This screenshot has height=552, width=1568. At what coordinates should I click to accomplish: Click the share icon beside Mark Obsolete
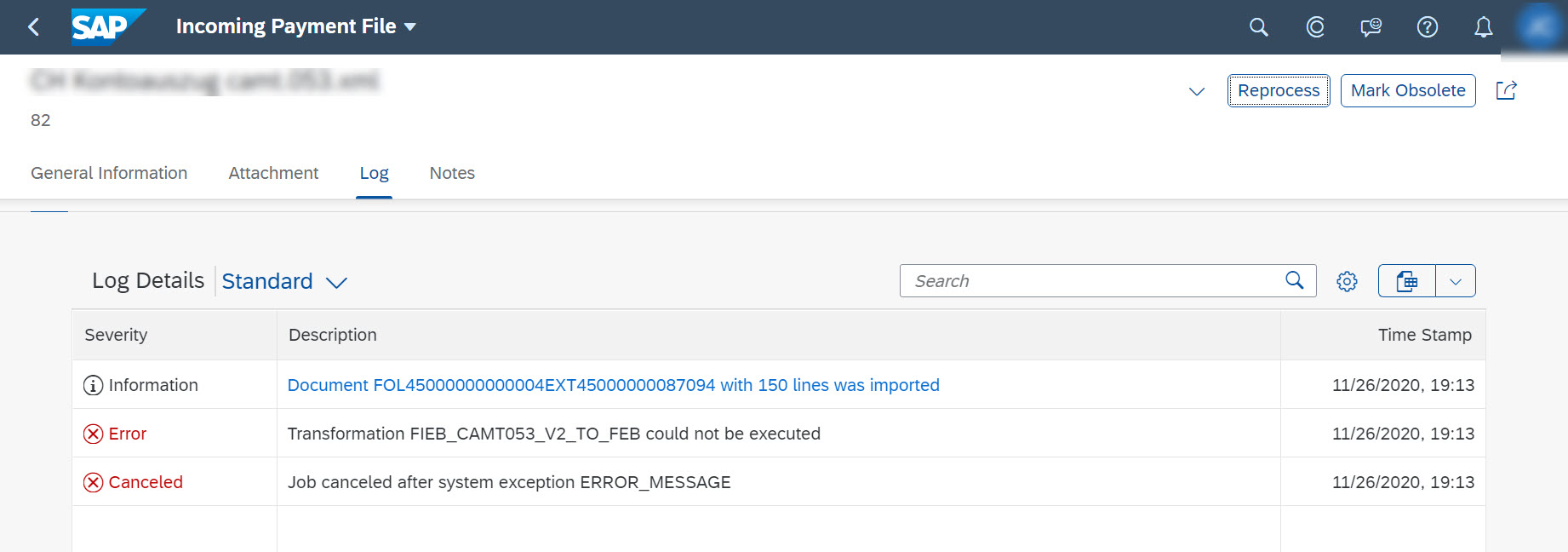1507,90
